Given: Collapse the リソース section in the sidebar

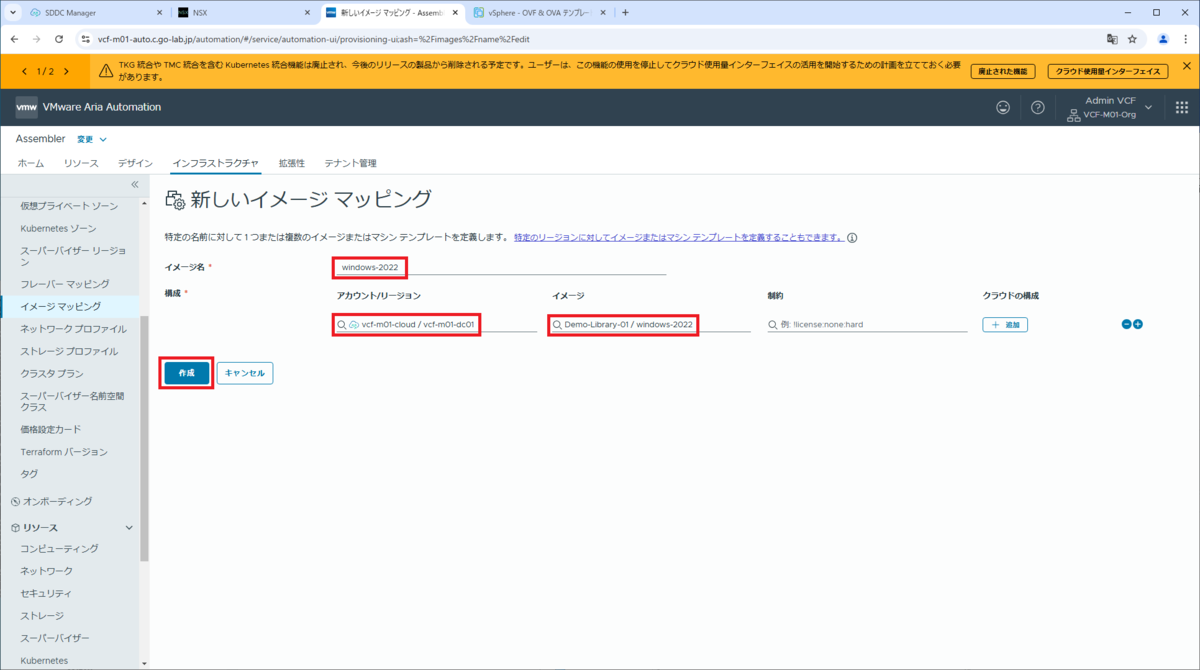Looking at the screenshot, I should point(129,527).
